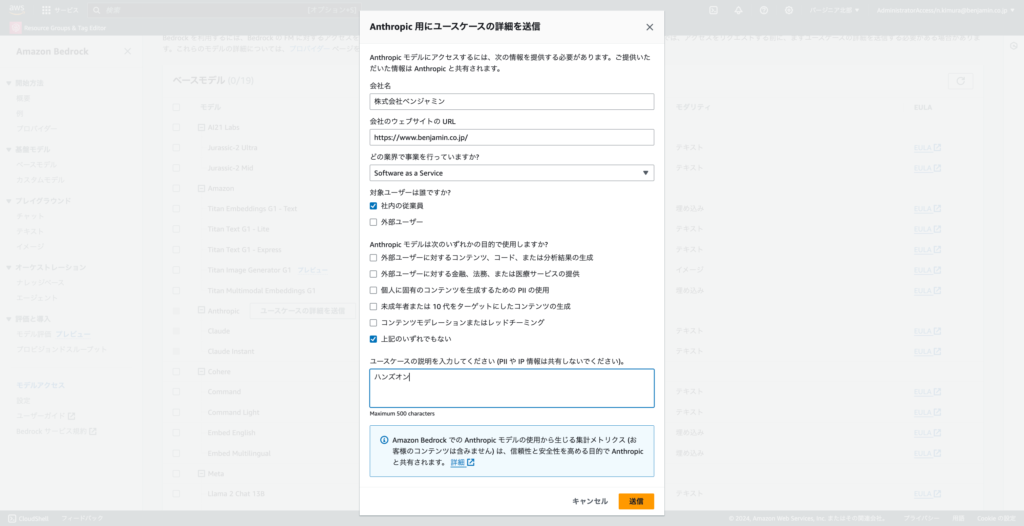
Task: Collapse the Meta model group
Action: (201, 473)
